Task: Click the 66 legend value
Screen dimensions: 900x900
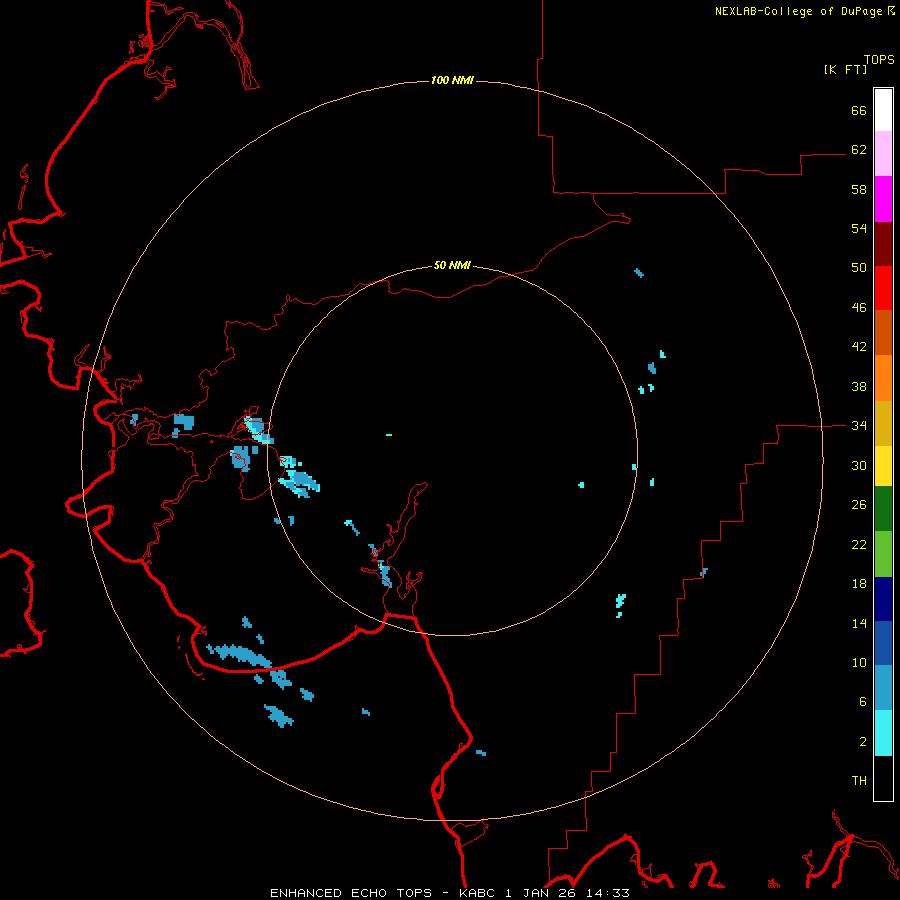Action: pyautogui.click(x=859, y=111)
